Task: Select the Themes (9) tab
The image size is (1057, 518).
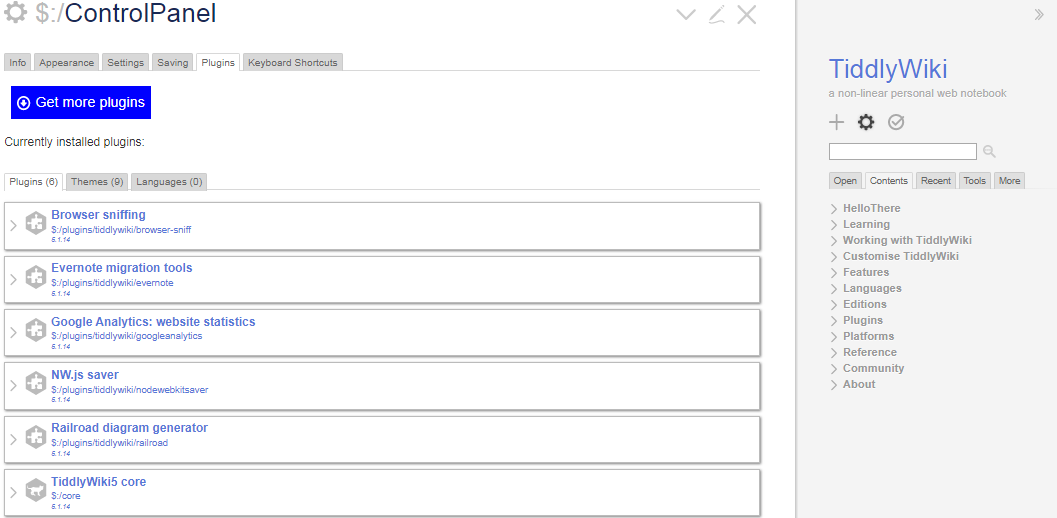Action: pos(97,182)
